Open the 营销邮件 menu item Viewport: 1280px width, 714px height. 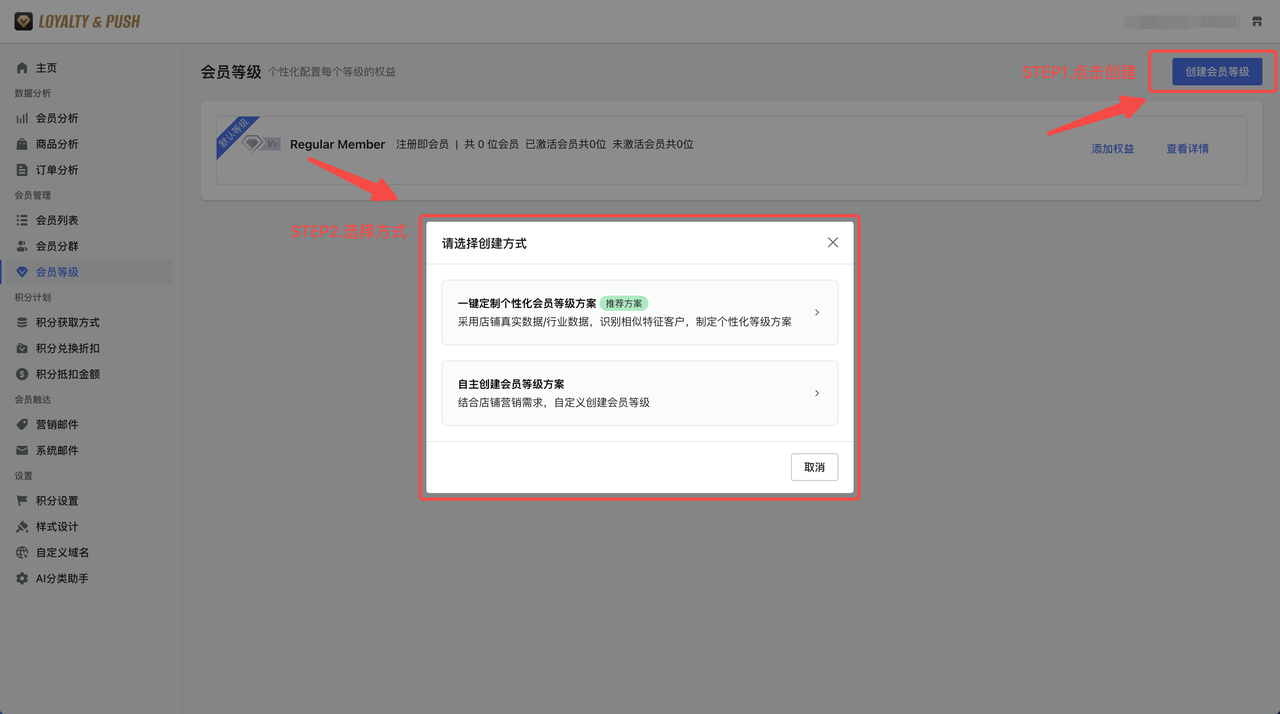[57, 425]
